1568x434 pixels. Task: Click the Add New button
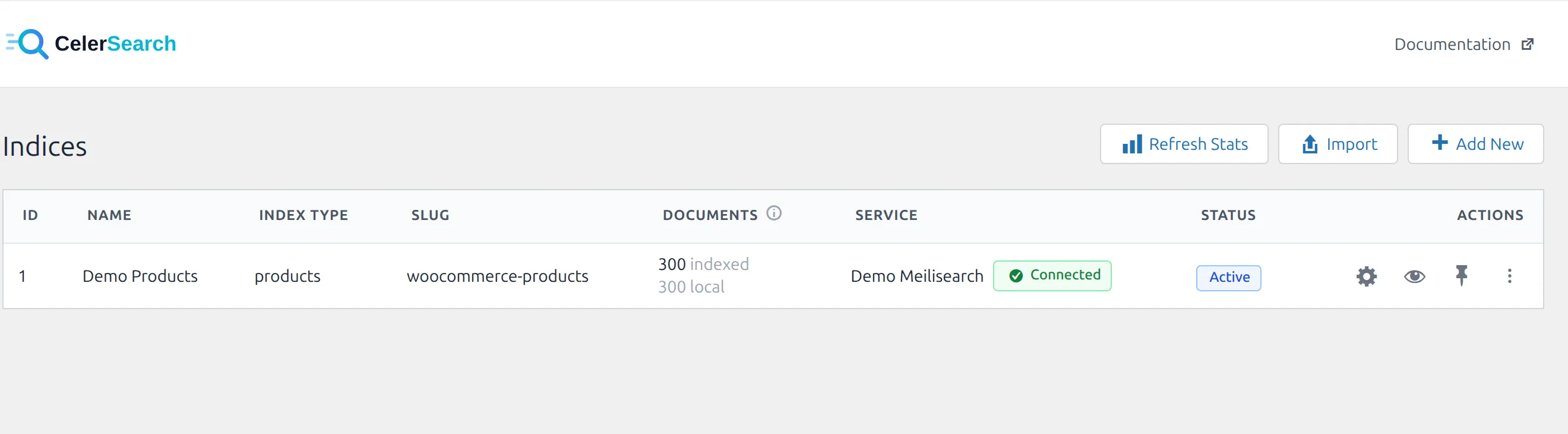coord(1475,144)
